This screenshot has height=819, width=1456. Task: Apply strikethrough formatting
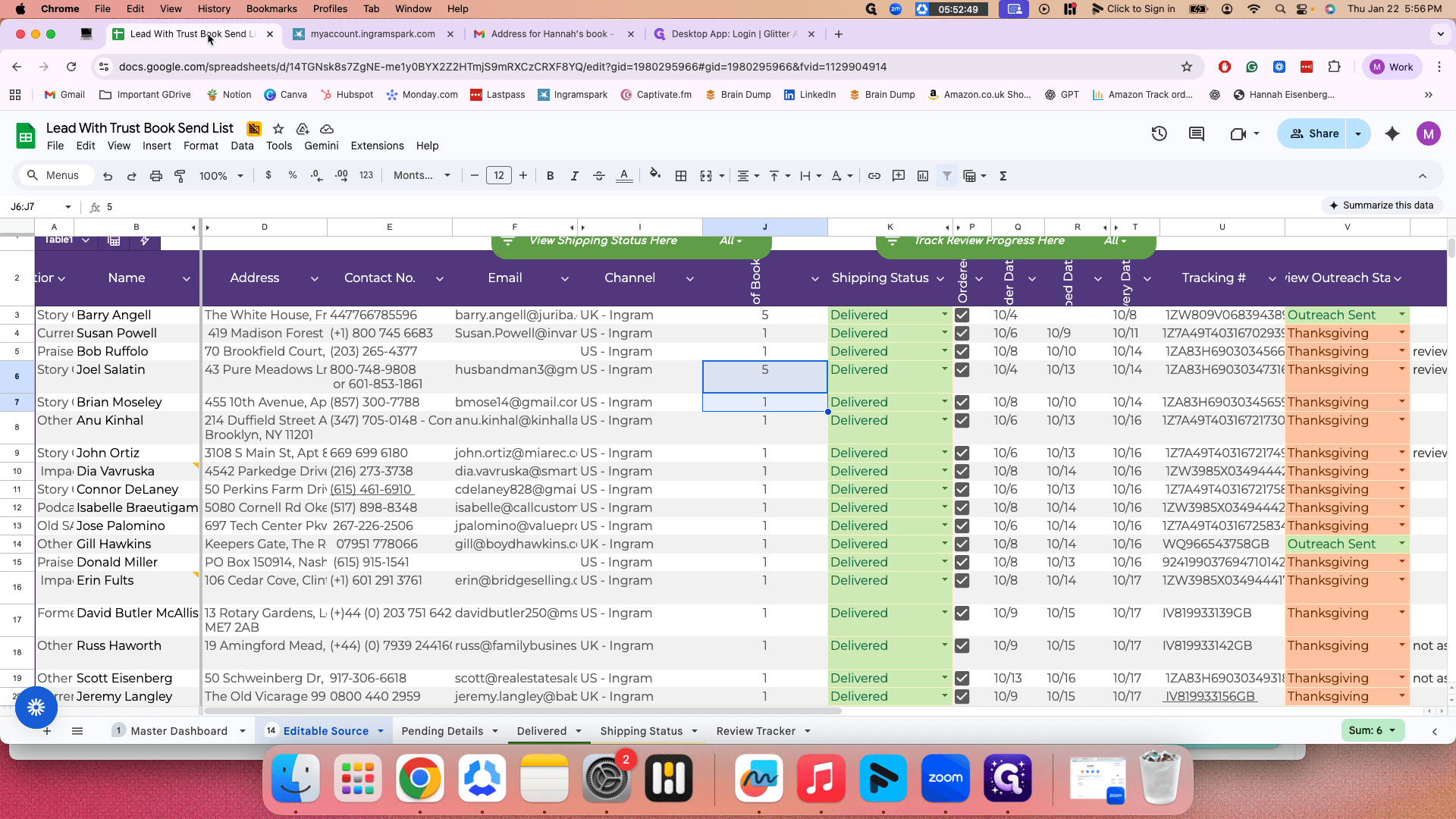(x=599, y=176)
